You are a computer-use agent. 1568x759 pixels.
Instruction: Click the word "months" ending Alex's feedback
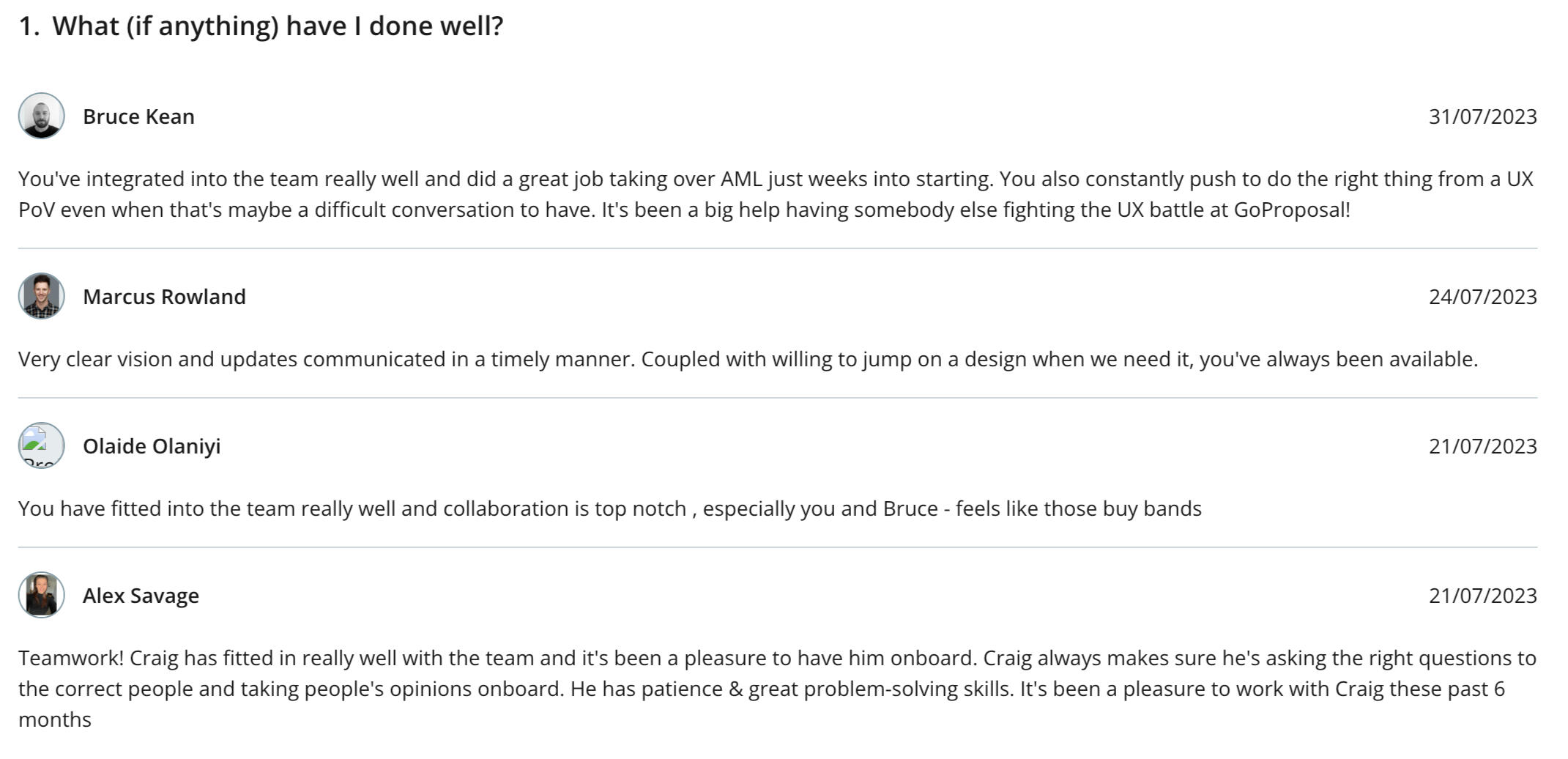pos(55,719)
